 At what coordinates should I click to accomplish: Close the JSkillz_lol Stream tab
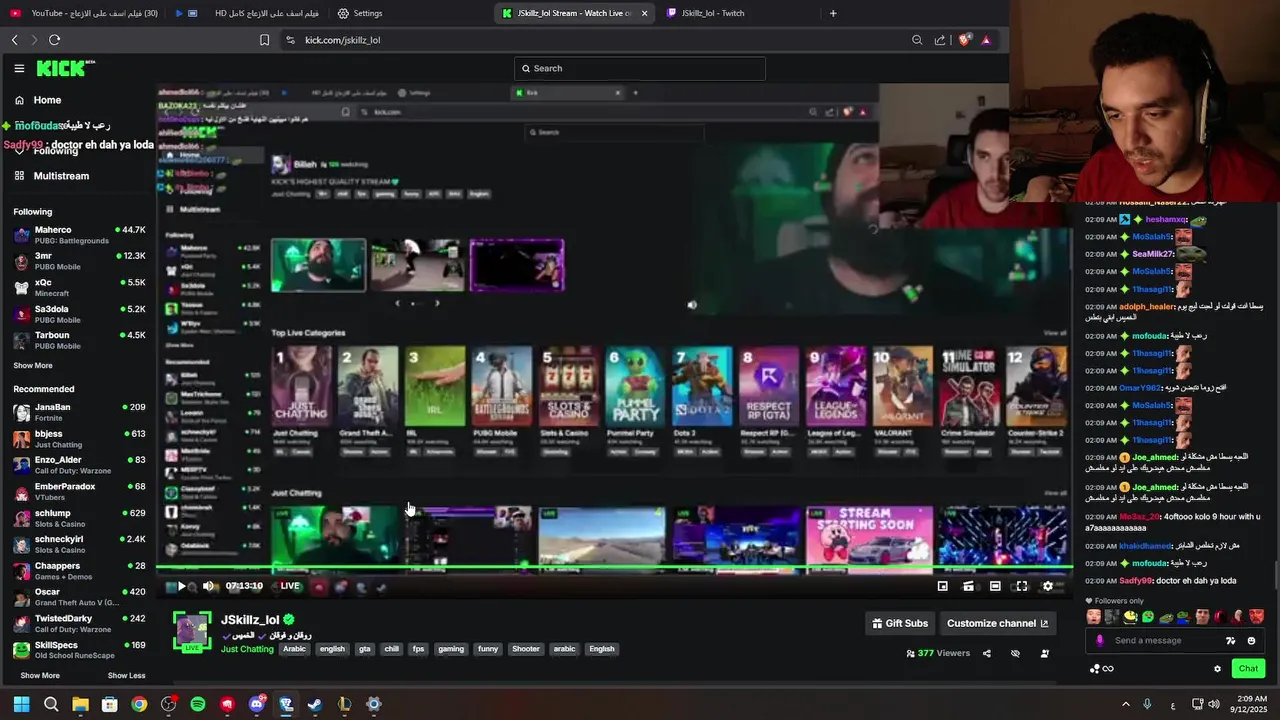pyautogui.click(x=644, y=13)
